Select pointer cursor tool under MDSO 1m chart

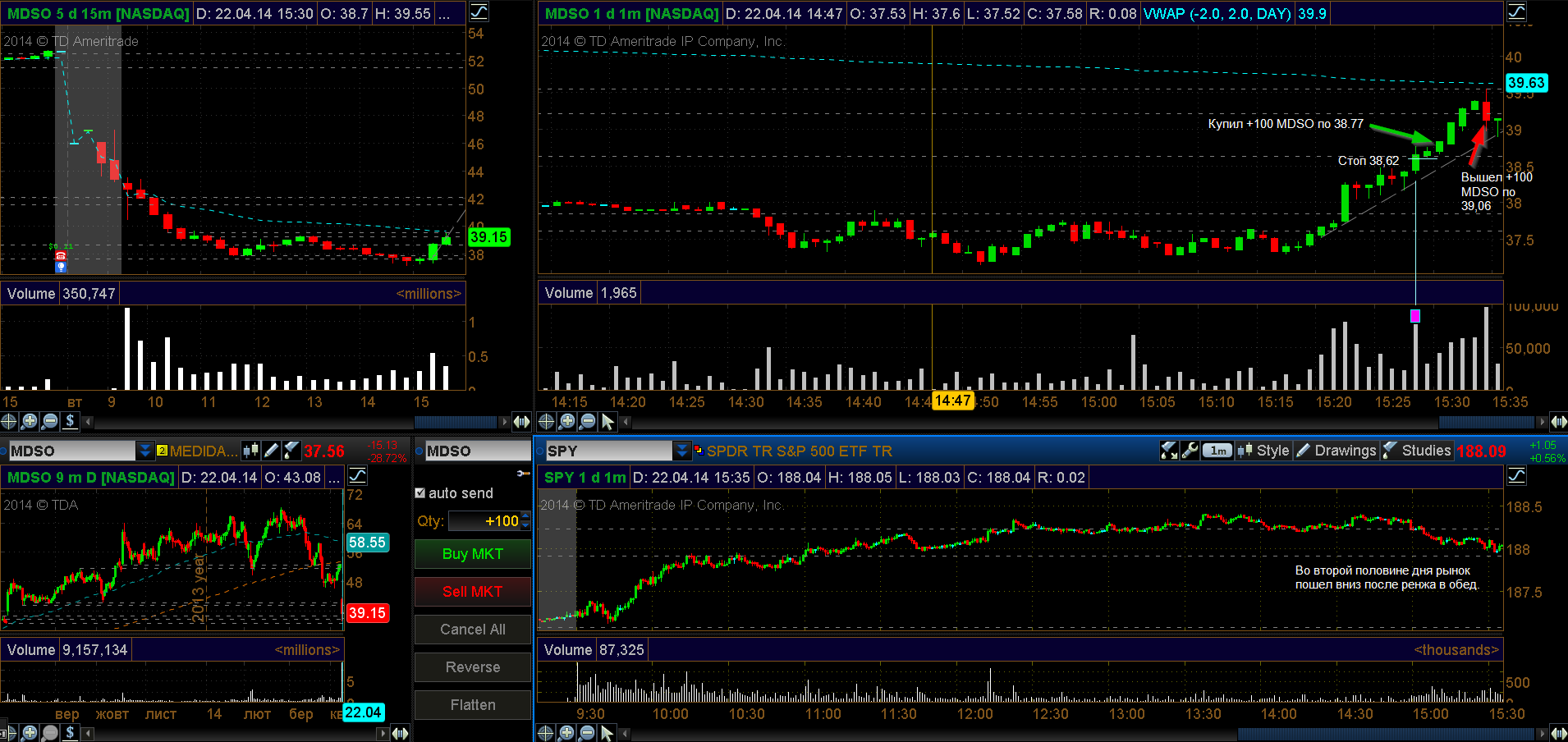[607, 421]
